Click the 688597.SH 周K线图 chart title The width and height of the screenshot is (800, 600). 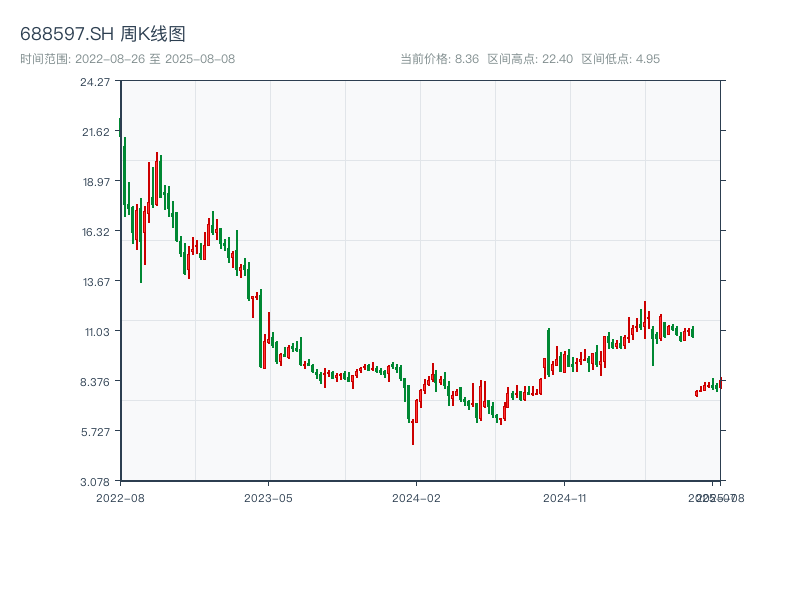(x=103, y=34)
